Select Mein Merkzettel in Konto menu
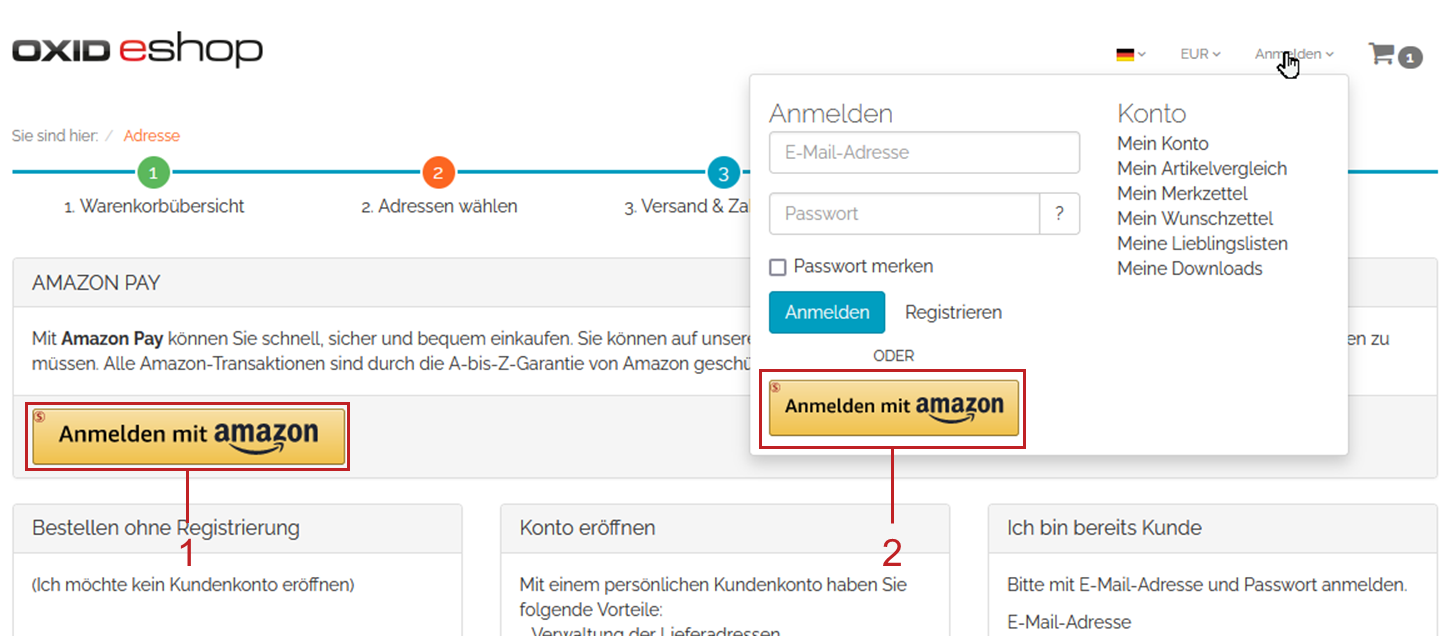 [1182, 194]
